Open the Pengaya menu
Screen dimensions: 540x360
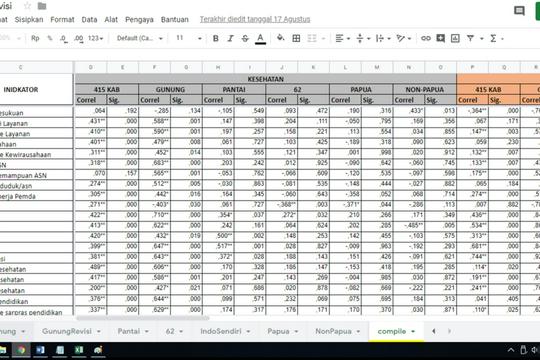[x=139, y=20]
